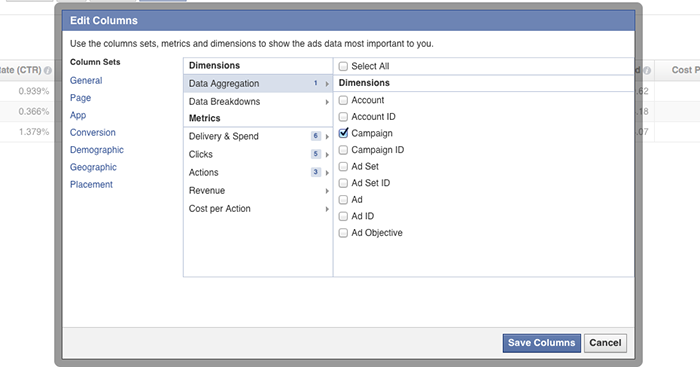Open the Clicks metrics category
Screen dimensions: 700x367
[258, 154]
